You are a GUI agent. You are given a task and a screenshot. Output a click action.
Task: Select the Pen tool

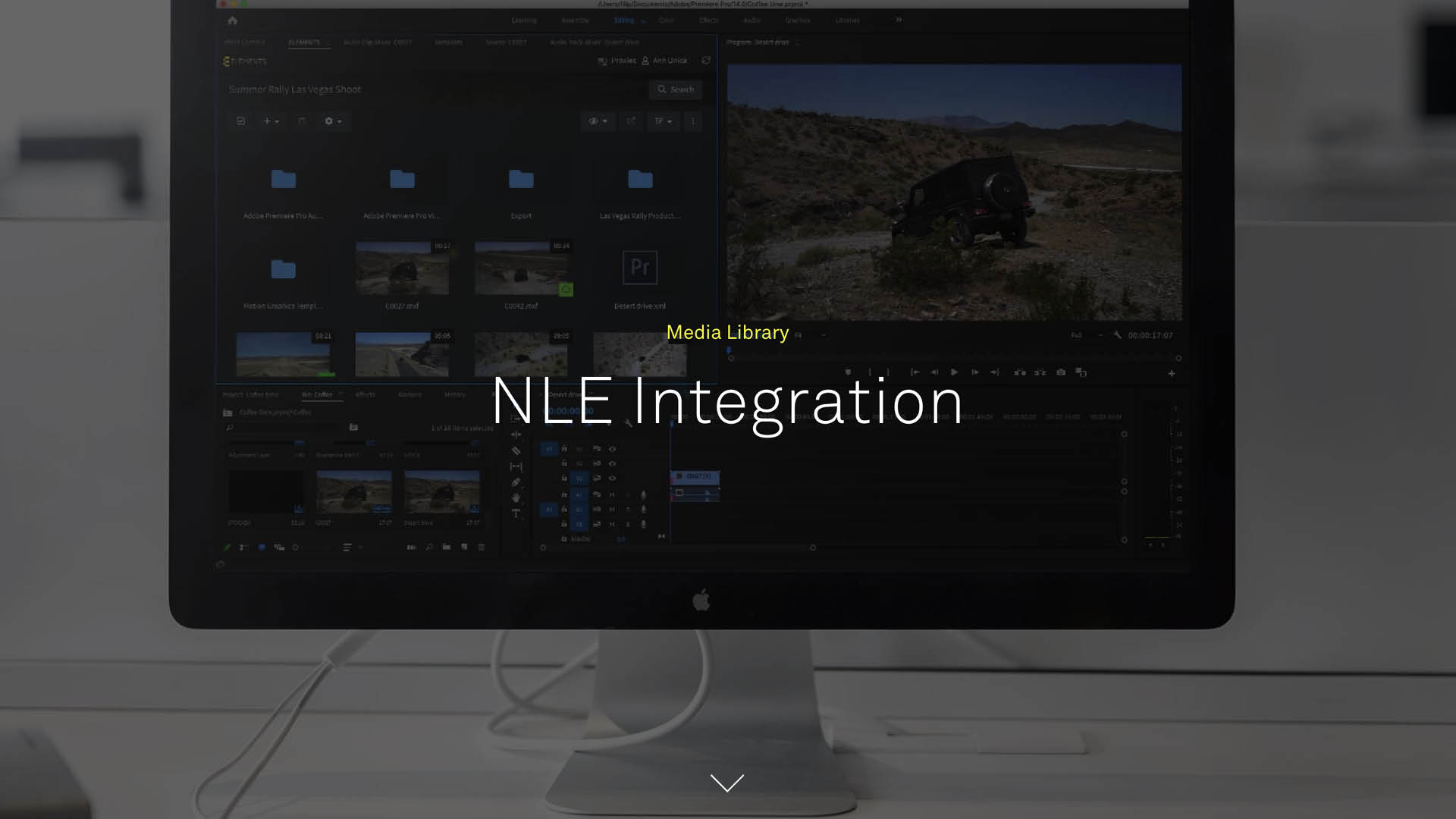pyautogui.click(x=516, y=482)
